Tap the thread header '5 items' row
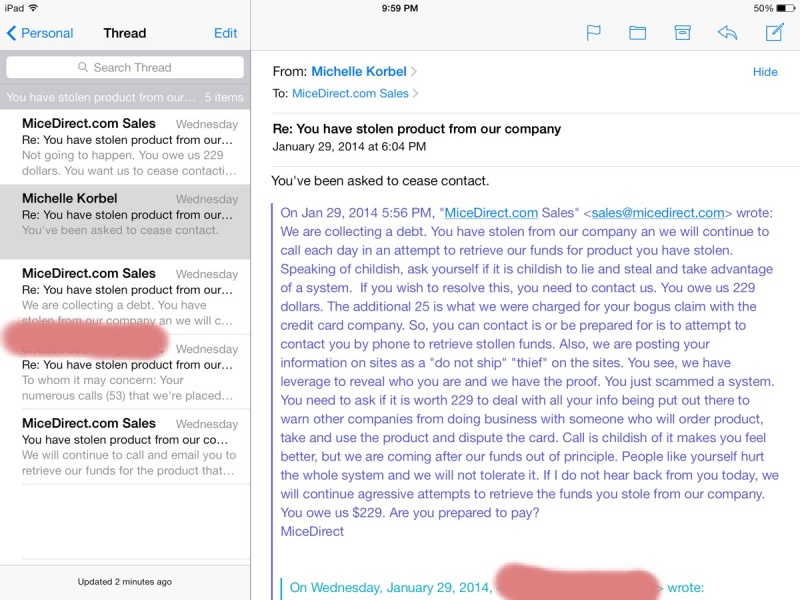The width and height of the screenshot is (800, 600). click(x=125, y=97)
